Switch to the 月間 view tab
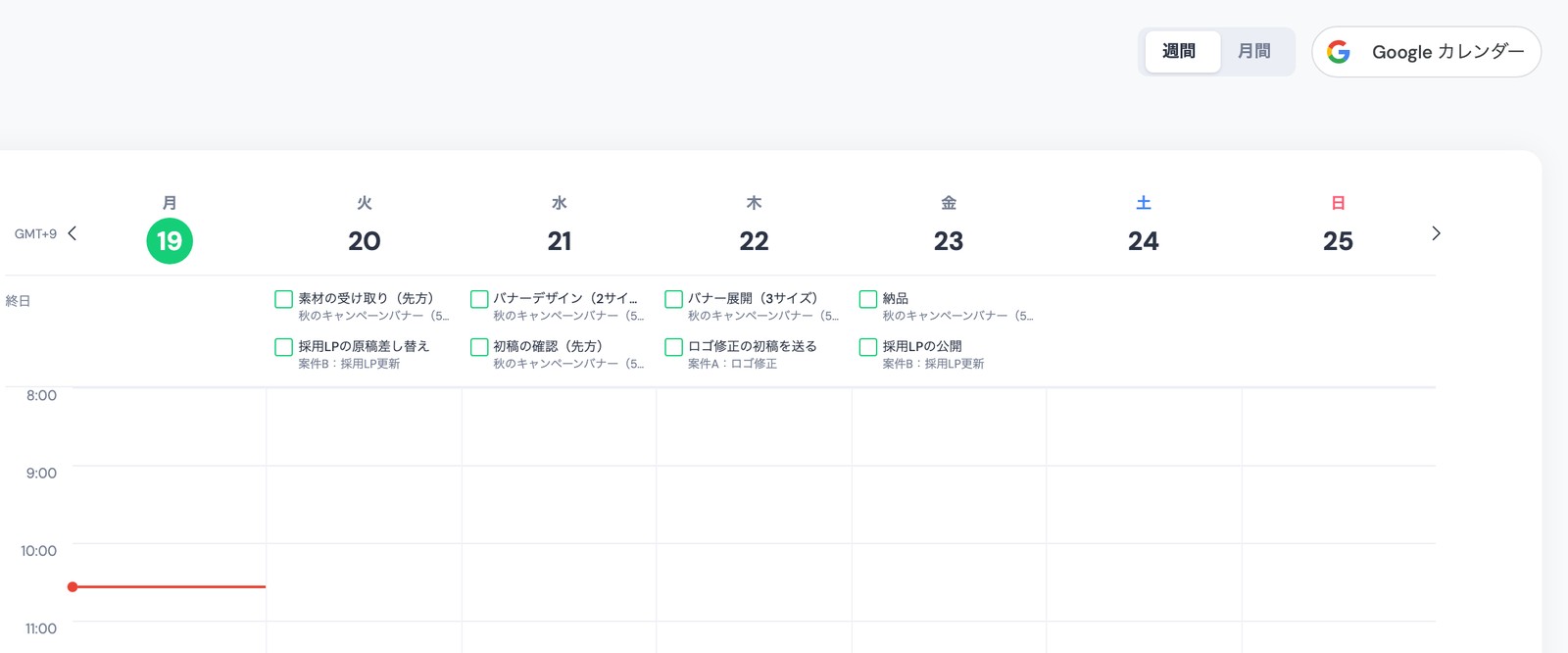1568x653 pixels. [x=1254, y=51]
